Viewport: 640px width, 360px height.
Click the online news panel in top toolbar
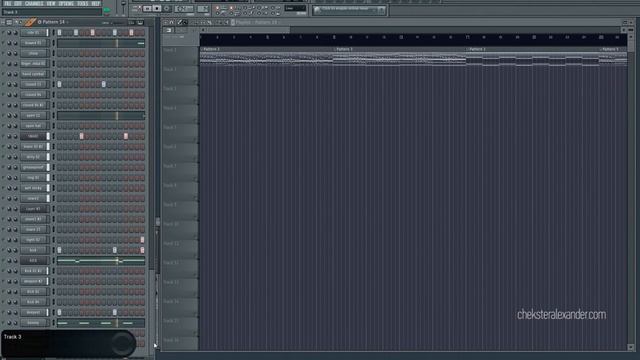[349, 10]
